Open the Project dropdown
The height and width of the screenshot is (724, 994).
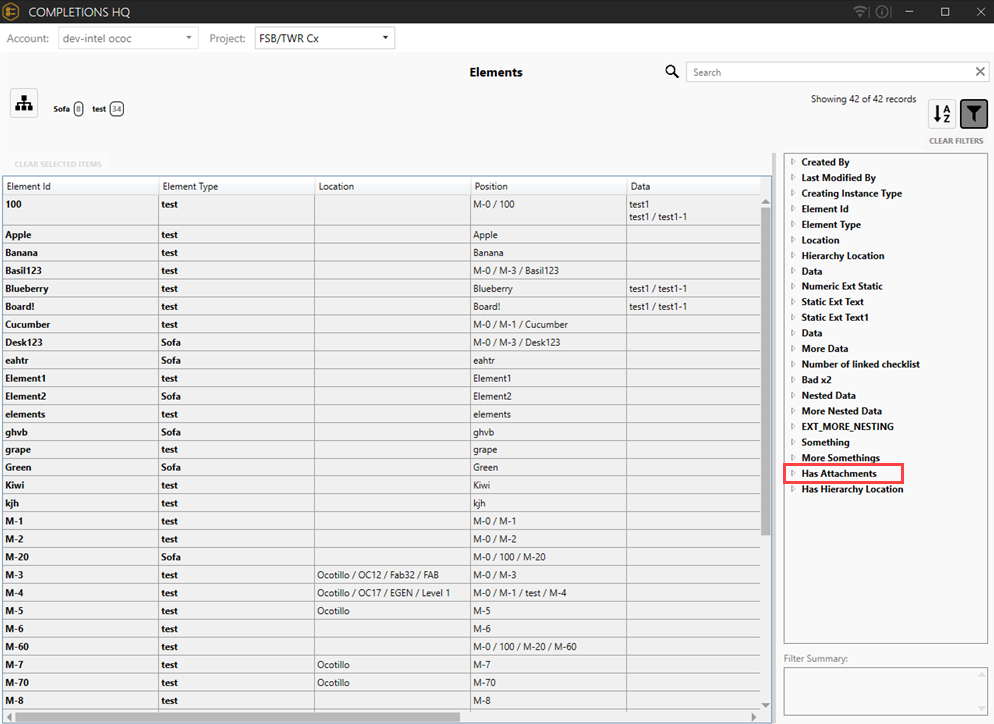[324, 38]
